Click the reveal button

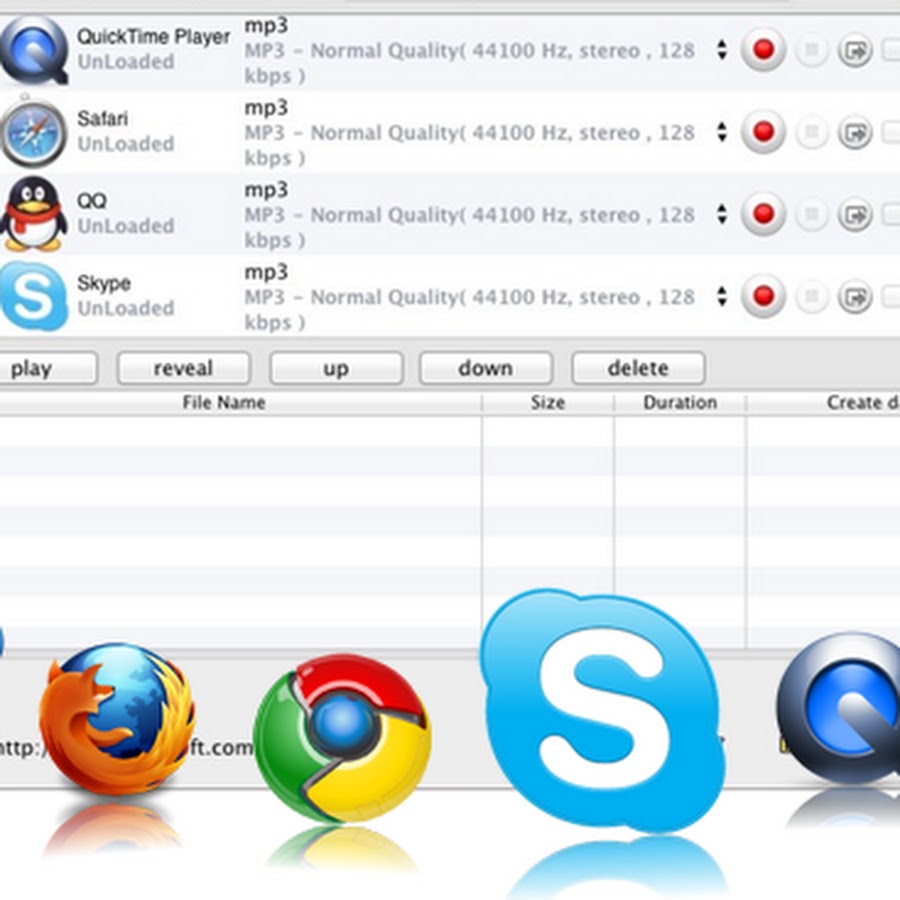(184, 368)
